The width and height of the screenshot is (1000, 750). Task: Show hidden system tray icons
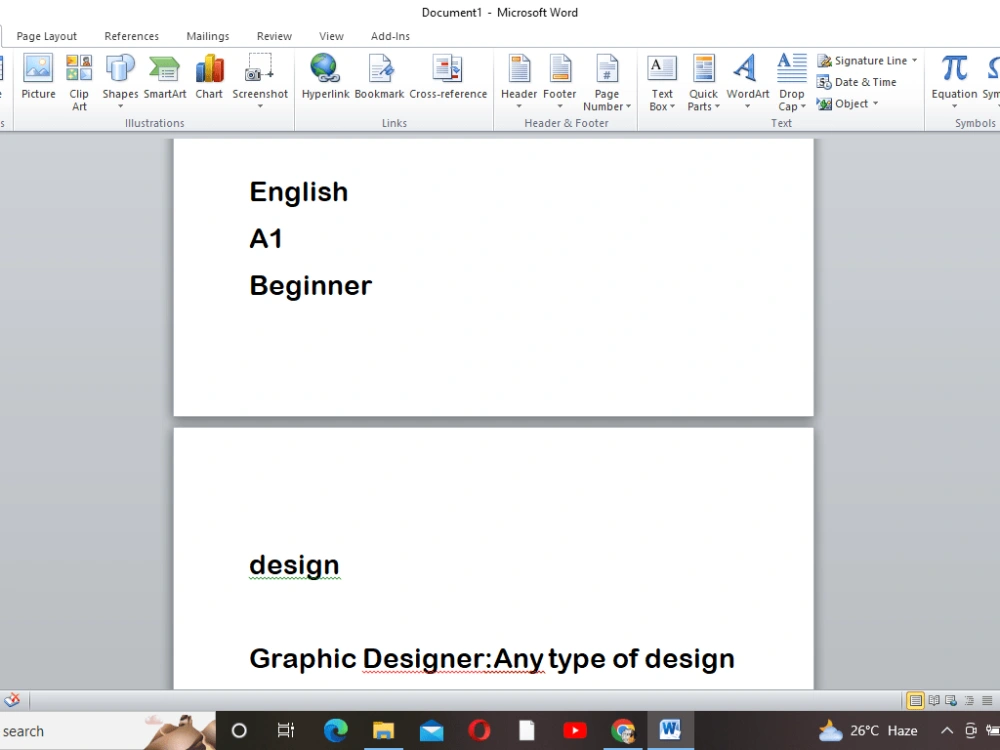click(947, 731)
